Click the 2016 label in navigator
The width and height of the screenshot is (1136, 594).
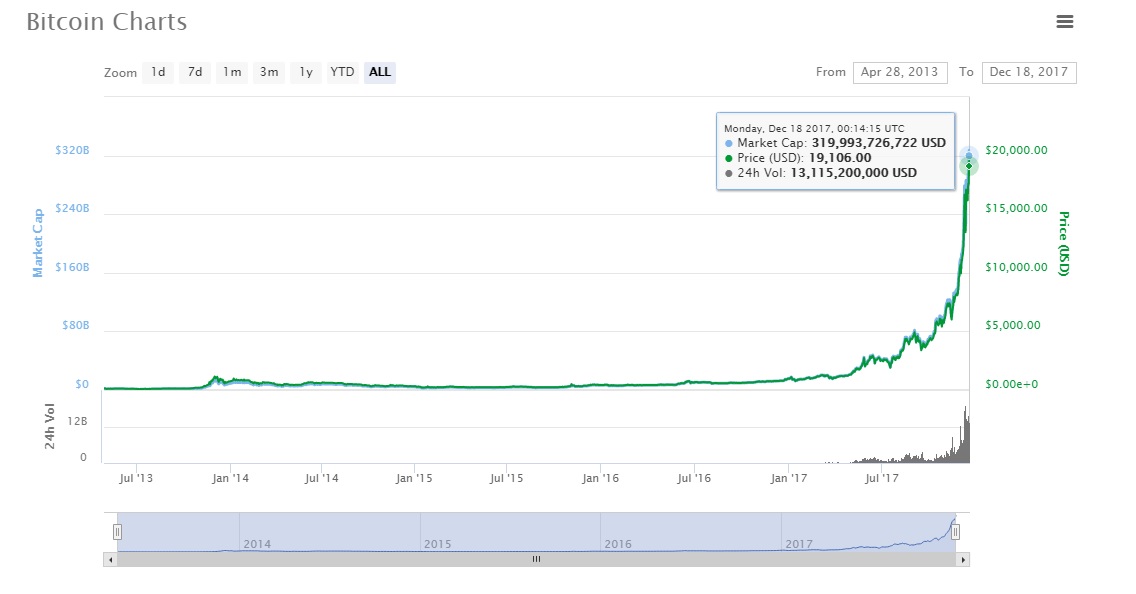618,544
